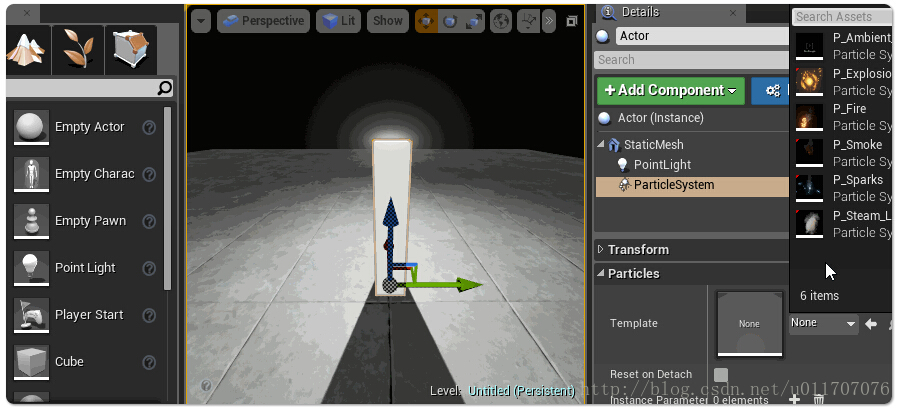This screenshot has height=409, width=901.
Task: Open help for Cube
Action: [149, 362]
